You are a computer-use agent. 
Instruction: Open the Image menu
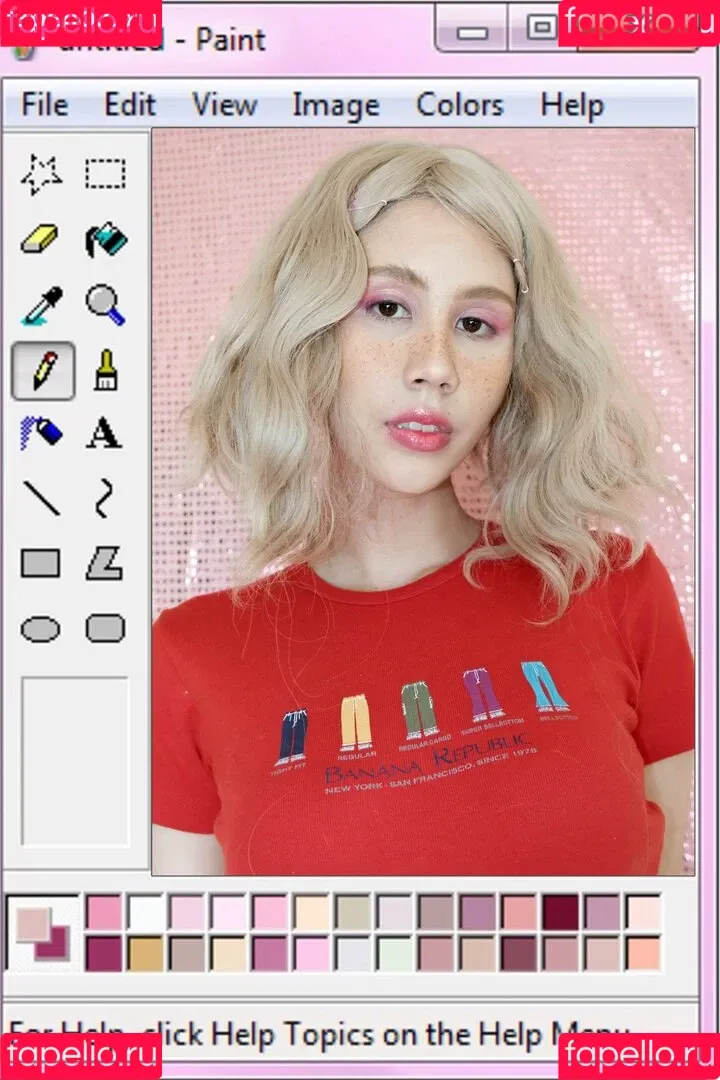[x=335, y=105]
